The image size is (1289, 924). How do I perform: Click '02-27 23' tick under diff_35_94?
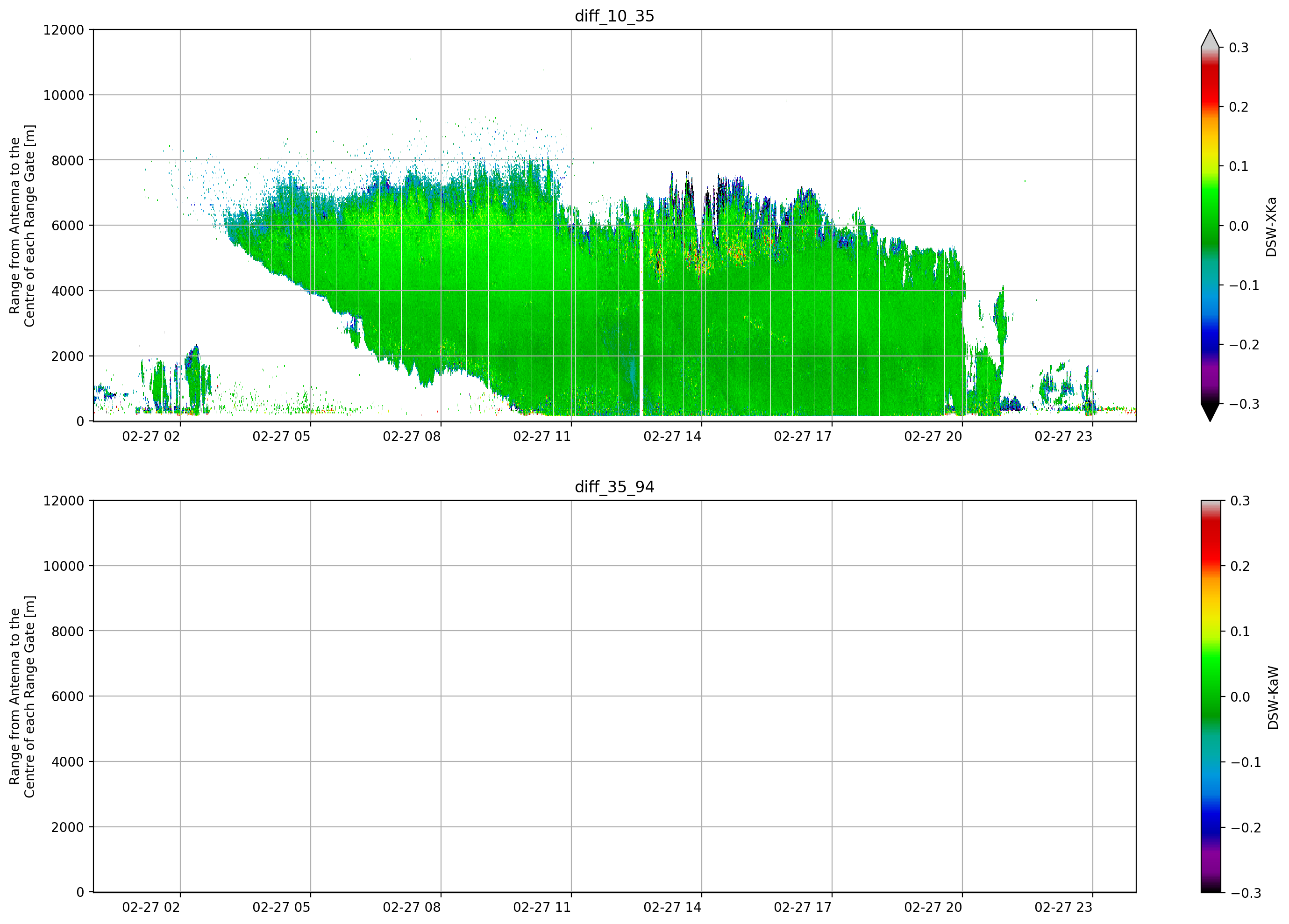[1063, 908]
